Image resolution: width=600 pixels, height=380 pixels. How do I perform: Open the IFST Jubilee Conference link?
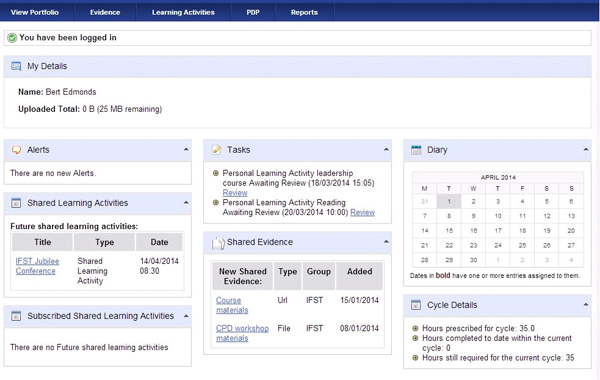point(37,266)
